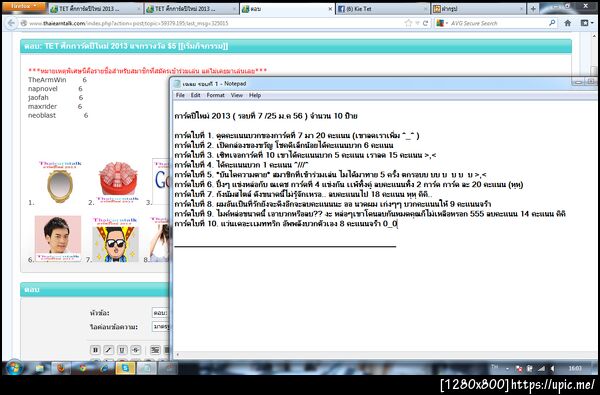Click the Notepad heading line with 2013
600x395 pixels.
click(266, 116)
